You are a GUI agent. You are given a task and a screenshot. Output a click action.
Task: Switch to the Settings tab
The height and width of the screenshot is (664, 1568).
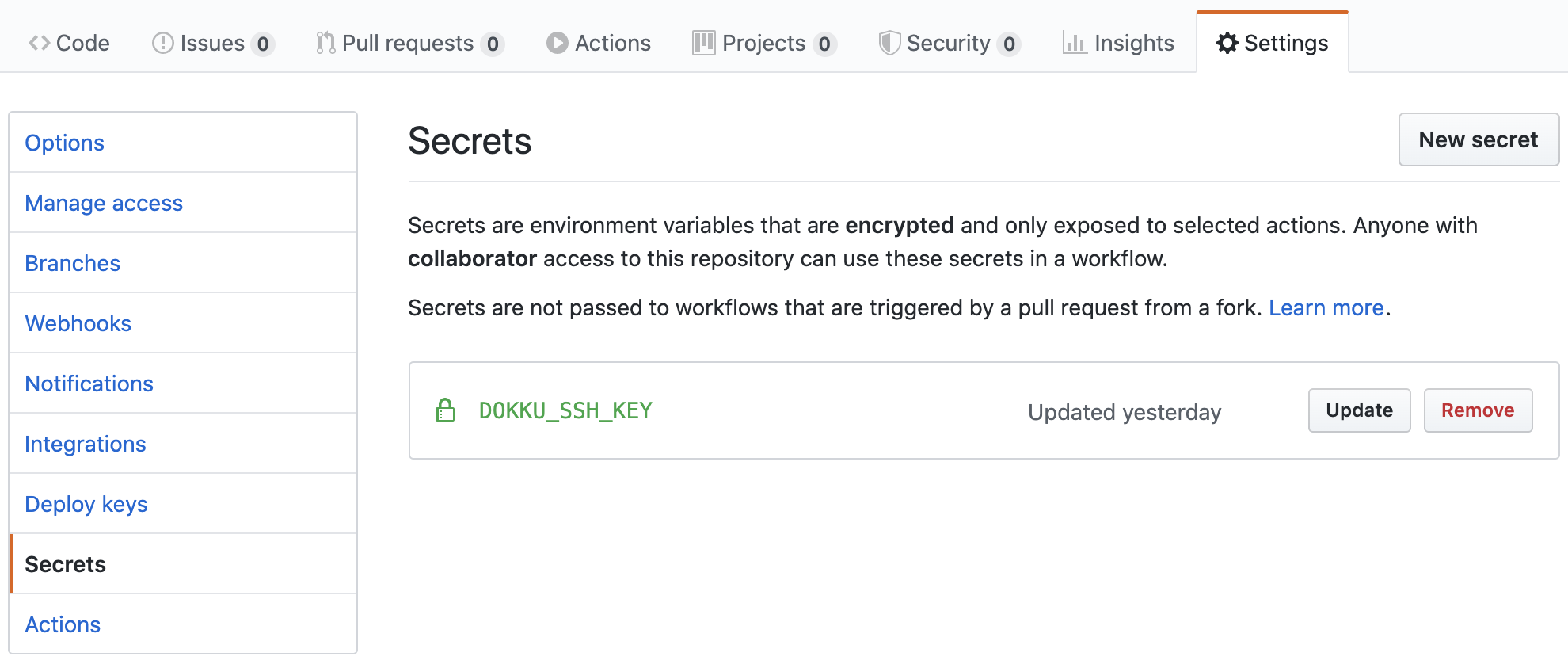click(1272, 43)
